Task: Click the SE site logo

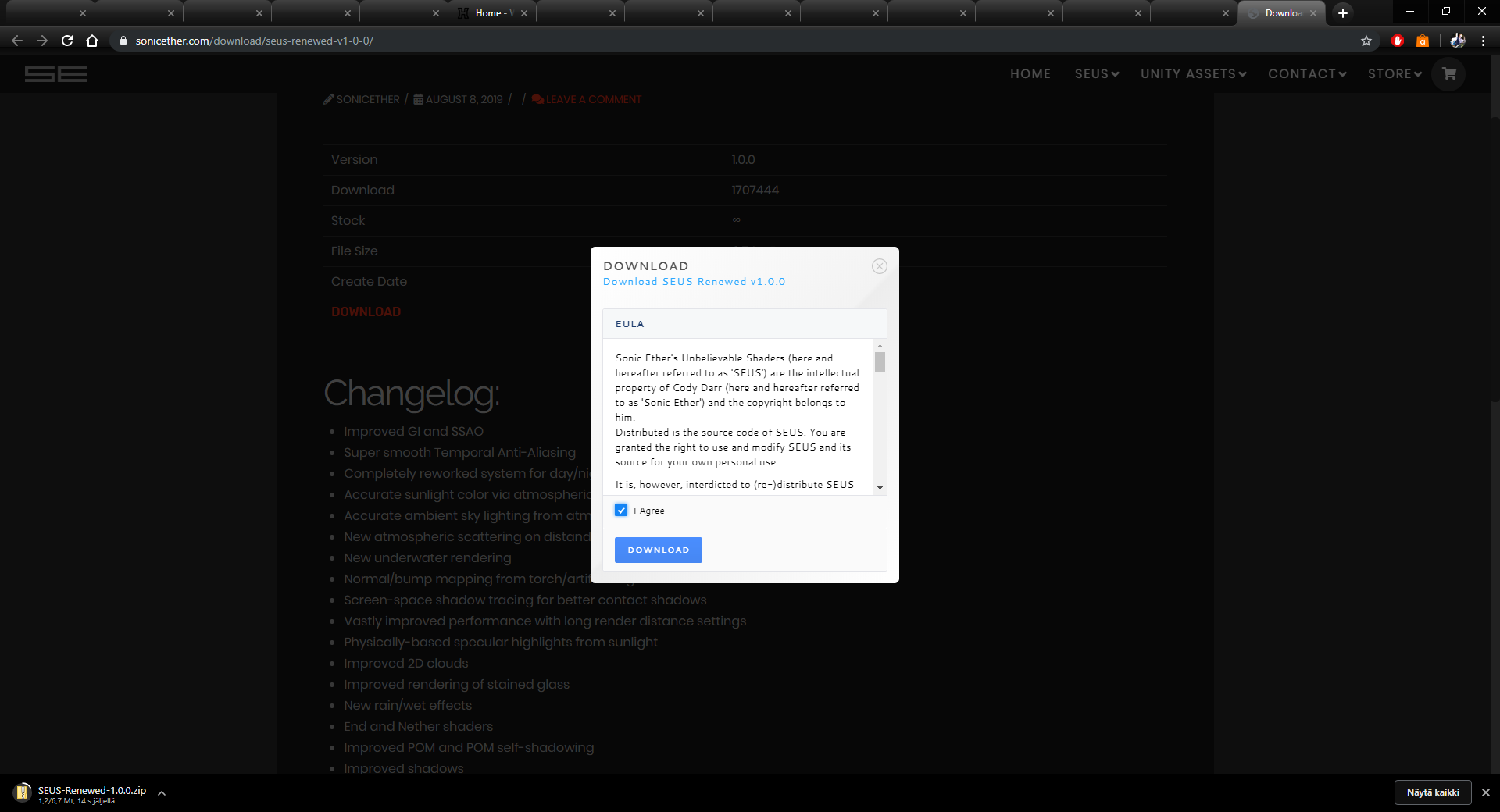Action: tap(56, 74)
